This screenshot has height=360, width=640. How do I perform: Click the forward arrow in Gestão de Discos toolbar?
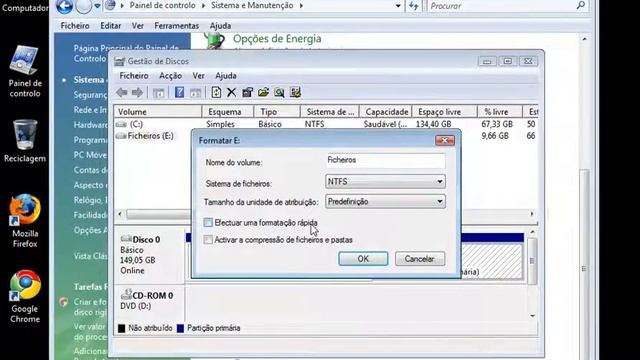click(138, 93)
